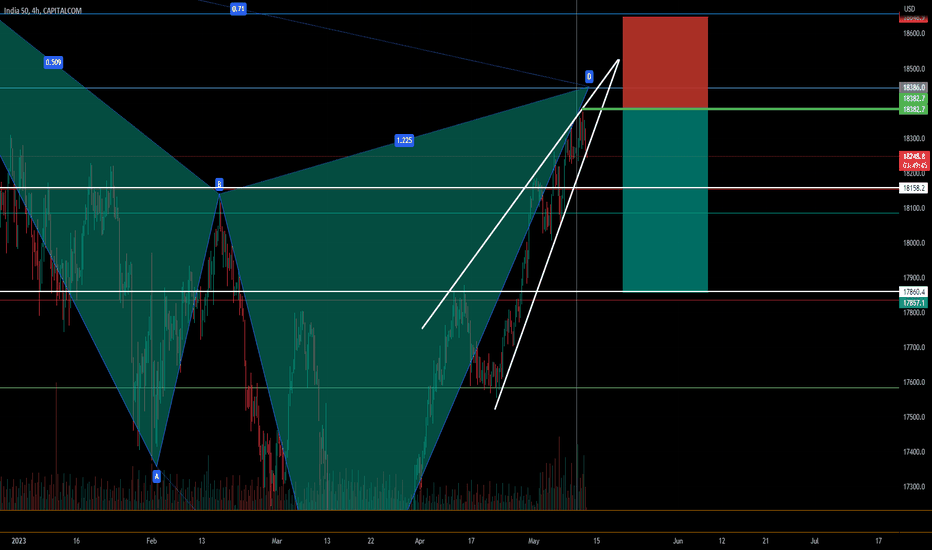Click the 18600.0 price axis tick
This screenshot has height=550, width=932.
click(914, 34)
